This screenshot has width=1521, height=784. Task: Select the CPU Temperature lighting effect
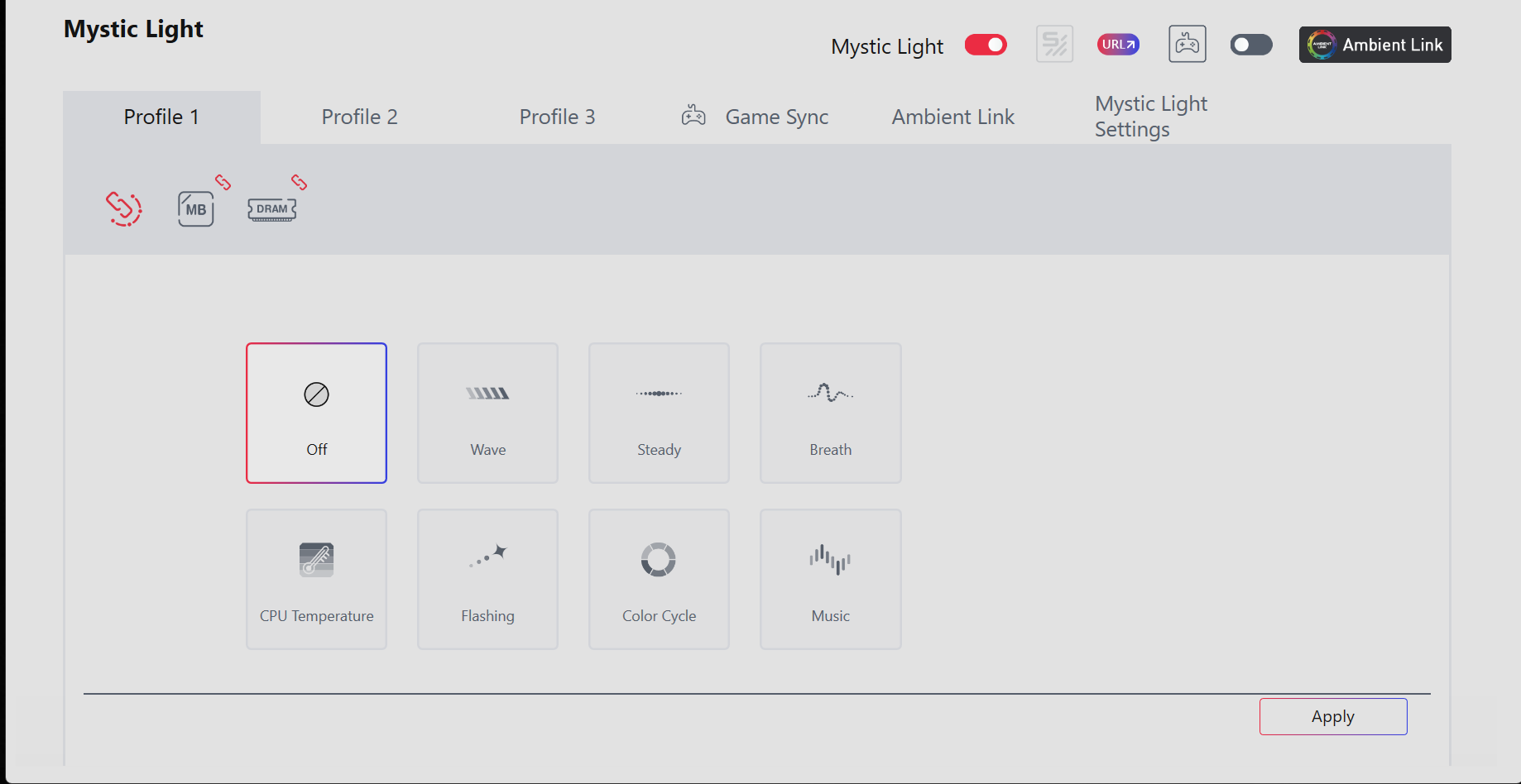click(317, 580)
